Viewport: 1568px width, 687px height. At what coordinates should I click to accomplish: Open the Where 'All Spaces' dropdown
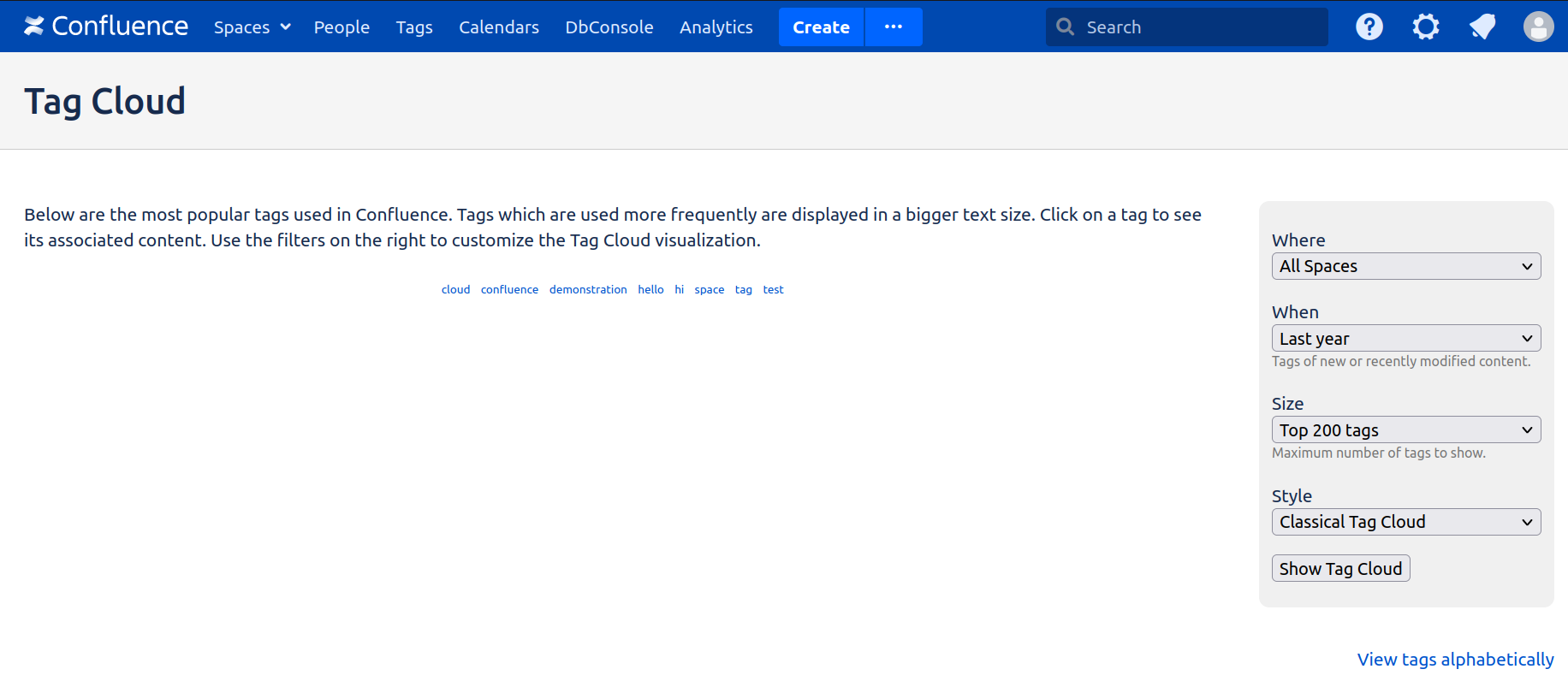(x=1405, y=266)
